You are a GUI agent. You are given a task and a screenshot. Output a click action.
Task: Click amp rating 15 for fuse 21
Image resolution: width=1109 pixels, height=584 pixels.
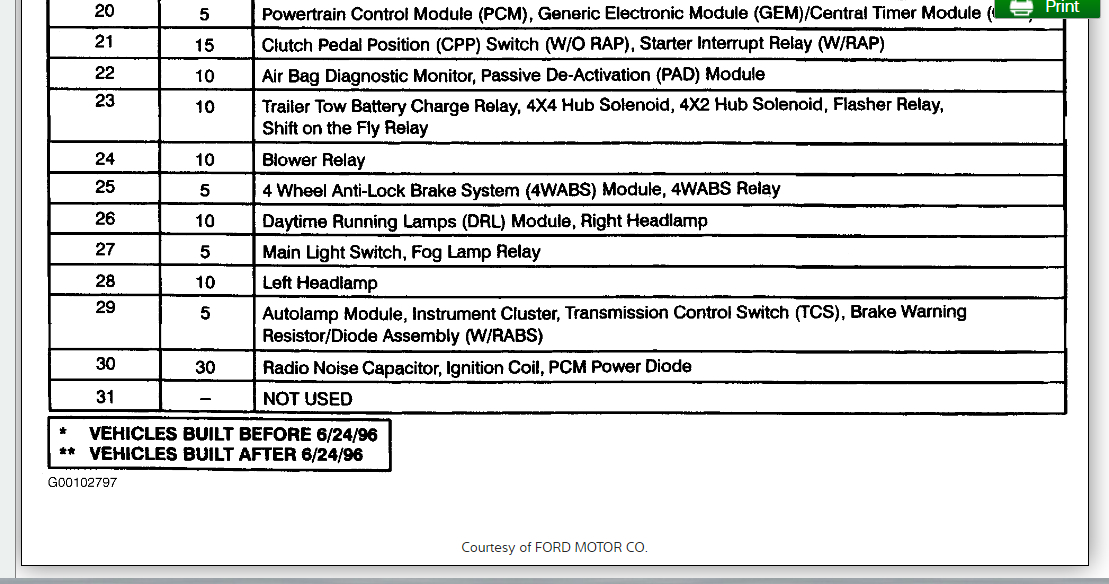204,45
